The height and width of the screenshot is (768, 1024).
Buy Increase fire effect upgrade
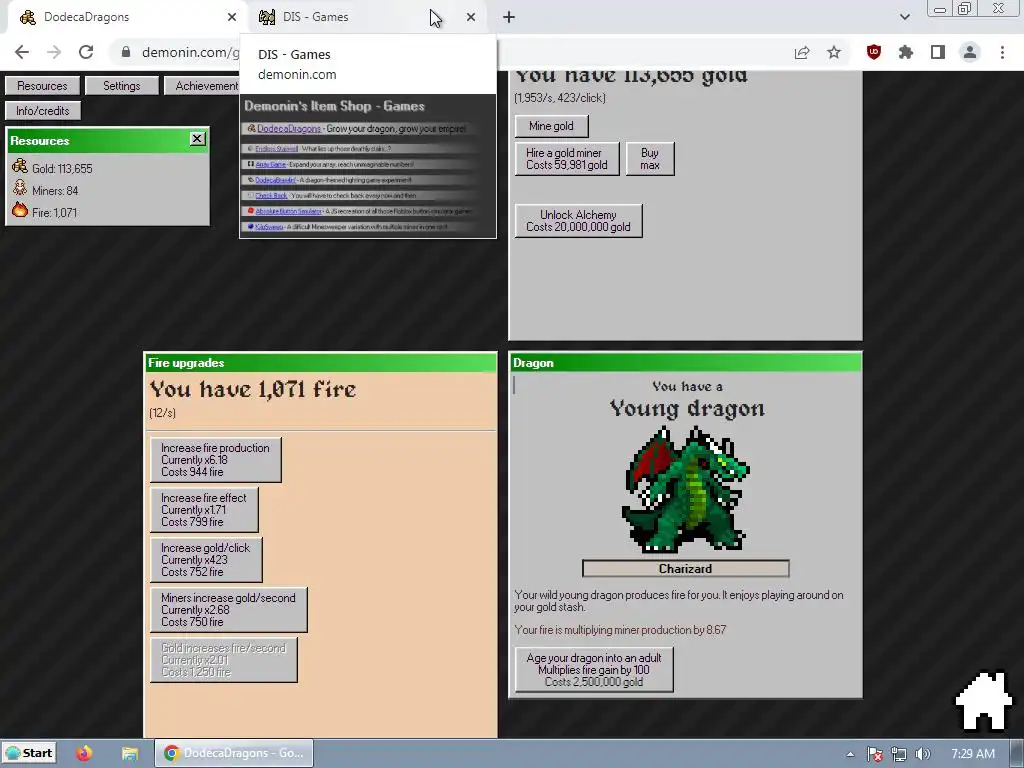[x=204, y=509]
